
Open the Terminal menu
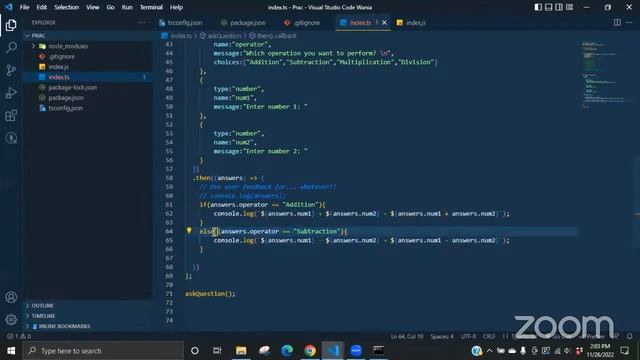[x=151, y=7]
